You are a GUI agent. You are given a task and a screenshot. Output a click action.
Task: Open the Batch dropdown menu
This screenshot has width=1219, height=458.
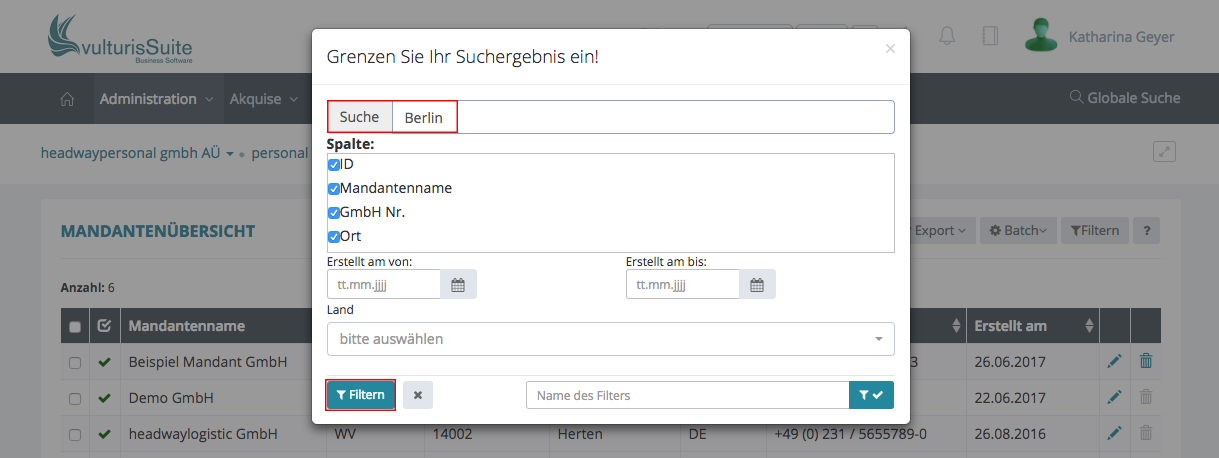[1017, 231]
